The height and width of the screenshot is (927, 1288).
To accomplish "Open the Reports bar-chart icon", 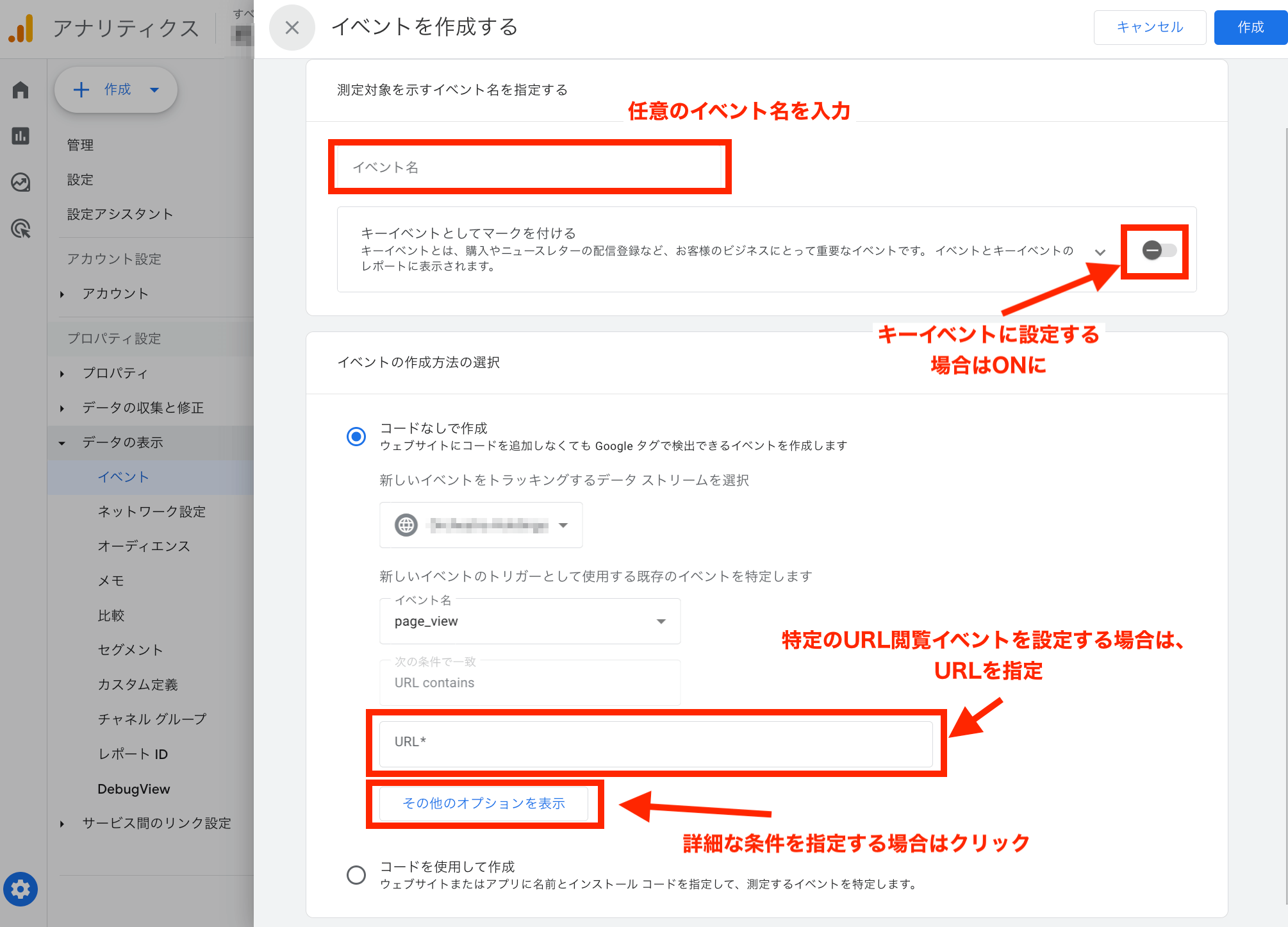I will [x=21, y=136].
